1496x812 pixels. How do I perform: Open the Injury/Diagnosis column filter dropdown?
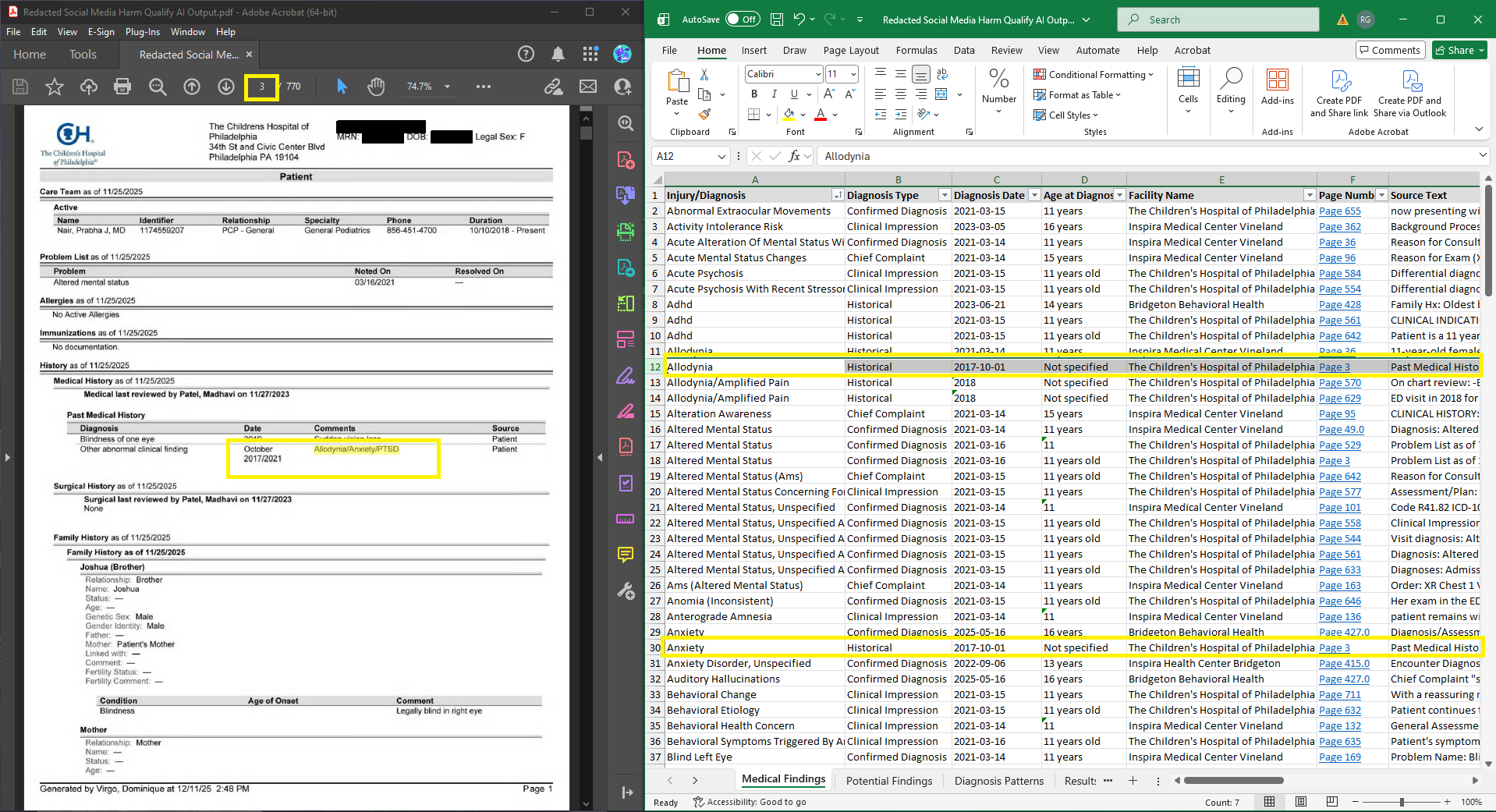838,194
